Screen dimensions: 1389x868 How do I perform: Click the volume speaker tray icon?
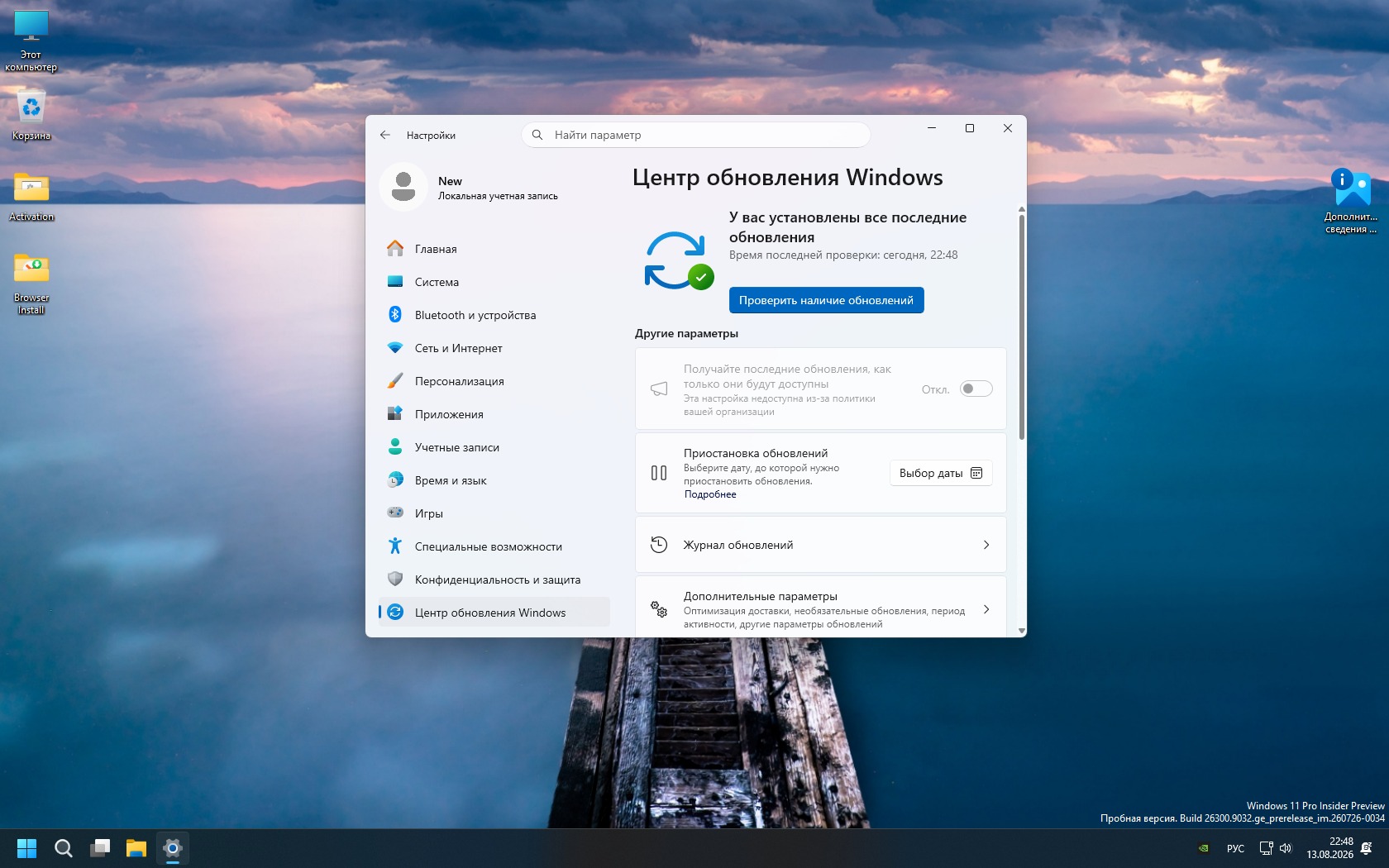[x=1286, y=848]
